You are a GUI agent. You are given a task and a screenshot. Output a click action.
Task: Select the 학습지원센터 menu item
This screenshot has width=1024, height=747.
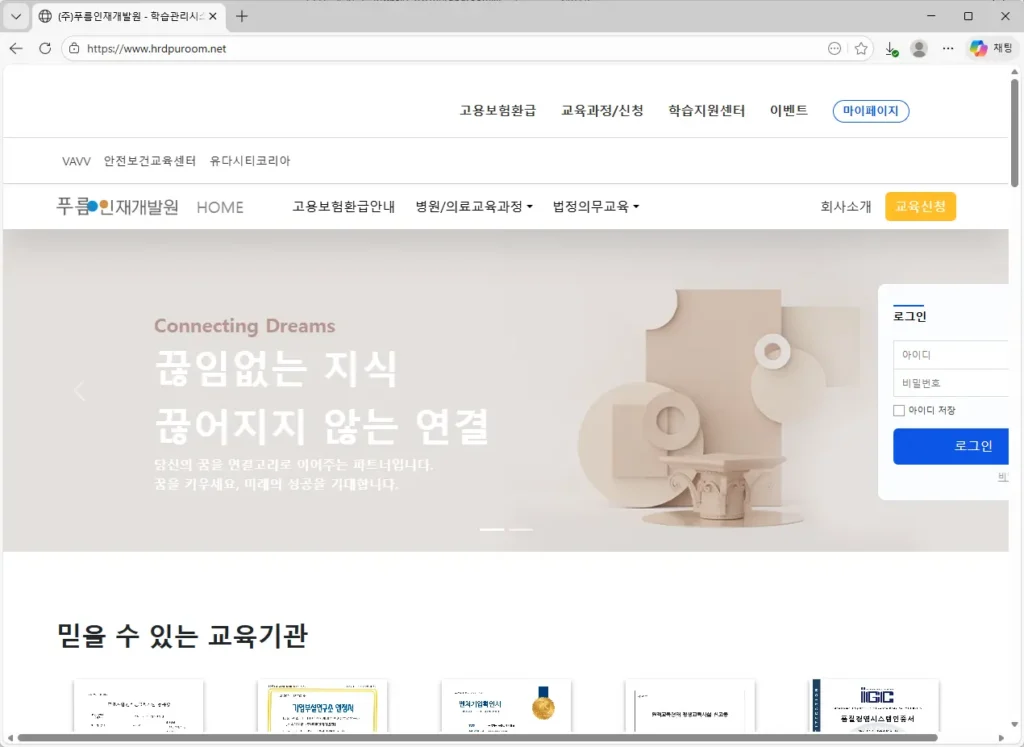tap(707, 110)
